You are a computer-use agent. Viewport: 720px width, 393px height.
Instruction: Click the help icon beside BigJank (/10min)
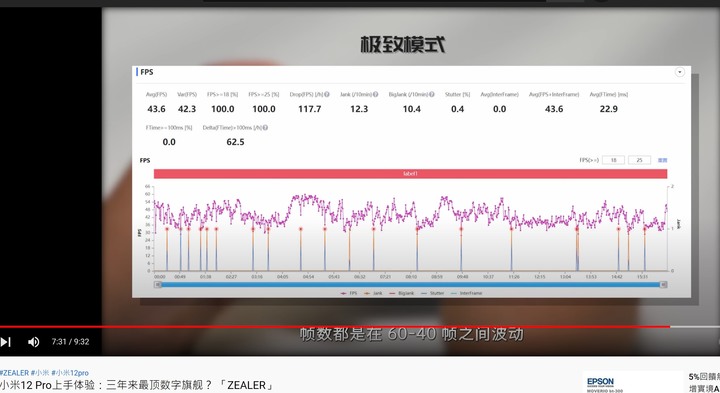tap(432, 95)
